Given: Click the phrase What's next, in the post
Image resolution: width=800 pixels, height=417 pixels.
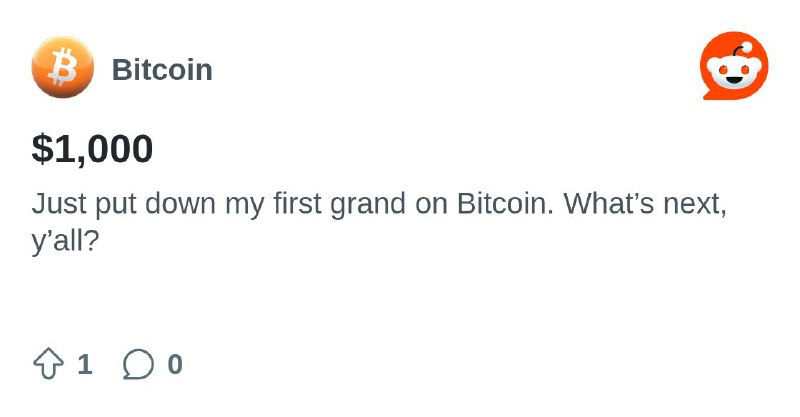Looking at the screenshot, I should [645, 204].
